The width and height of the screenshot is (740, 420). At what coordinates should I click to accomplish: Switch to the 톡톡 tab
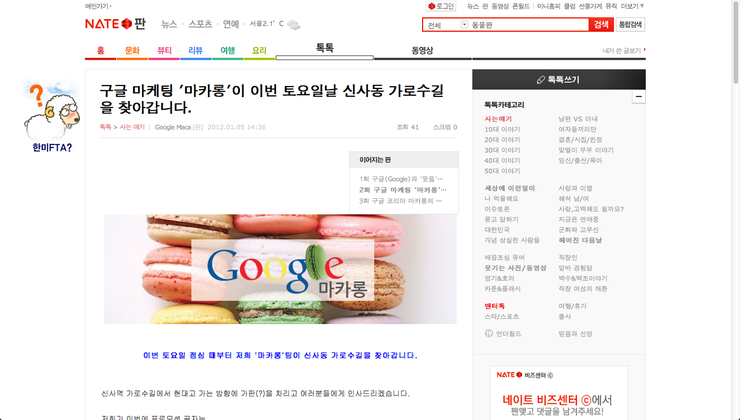click(x=325, y=49)
